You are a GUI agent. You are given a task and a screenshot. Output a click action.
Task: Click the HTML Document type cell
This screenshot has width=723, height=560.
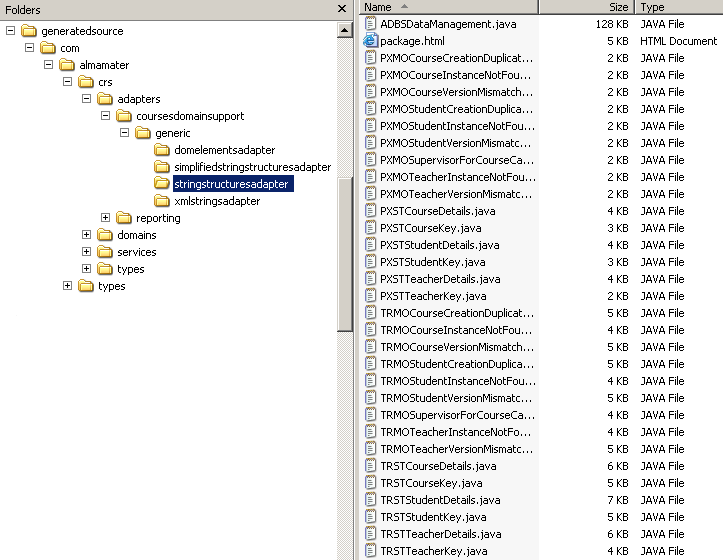tap(678, 41)
